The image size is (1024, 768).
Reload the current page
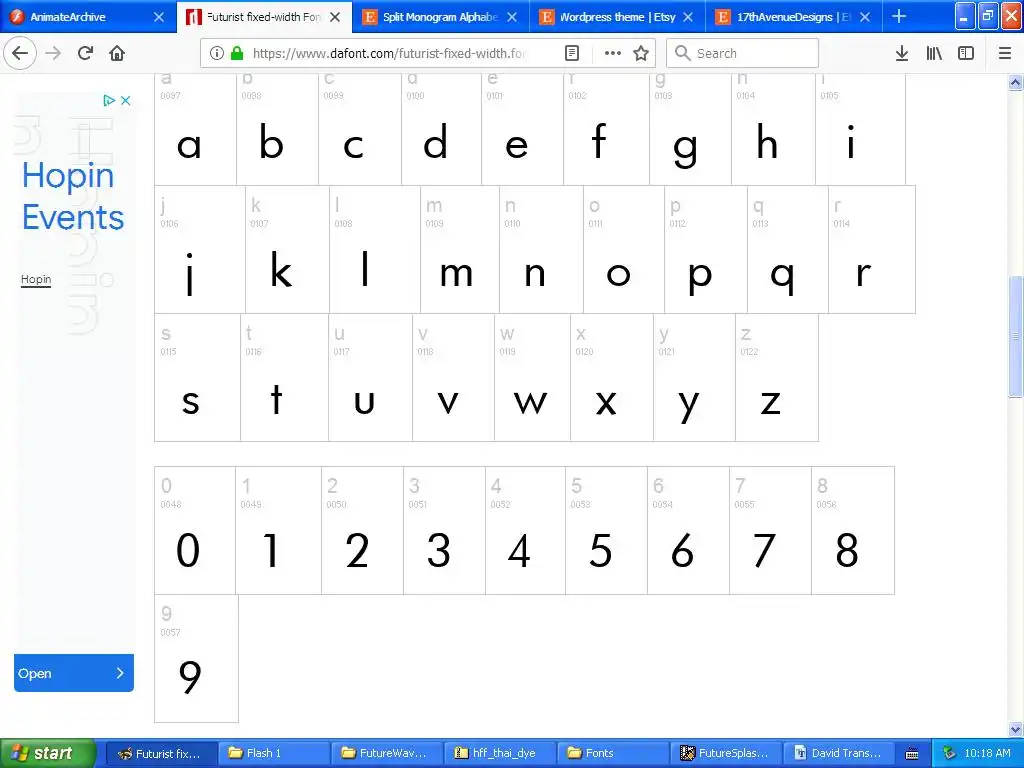tap(85, 53)
